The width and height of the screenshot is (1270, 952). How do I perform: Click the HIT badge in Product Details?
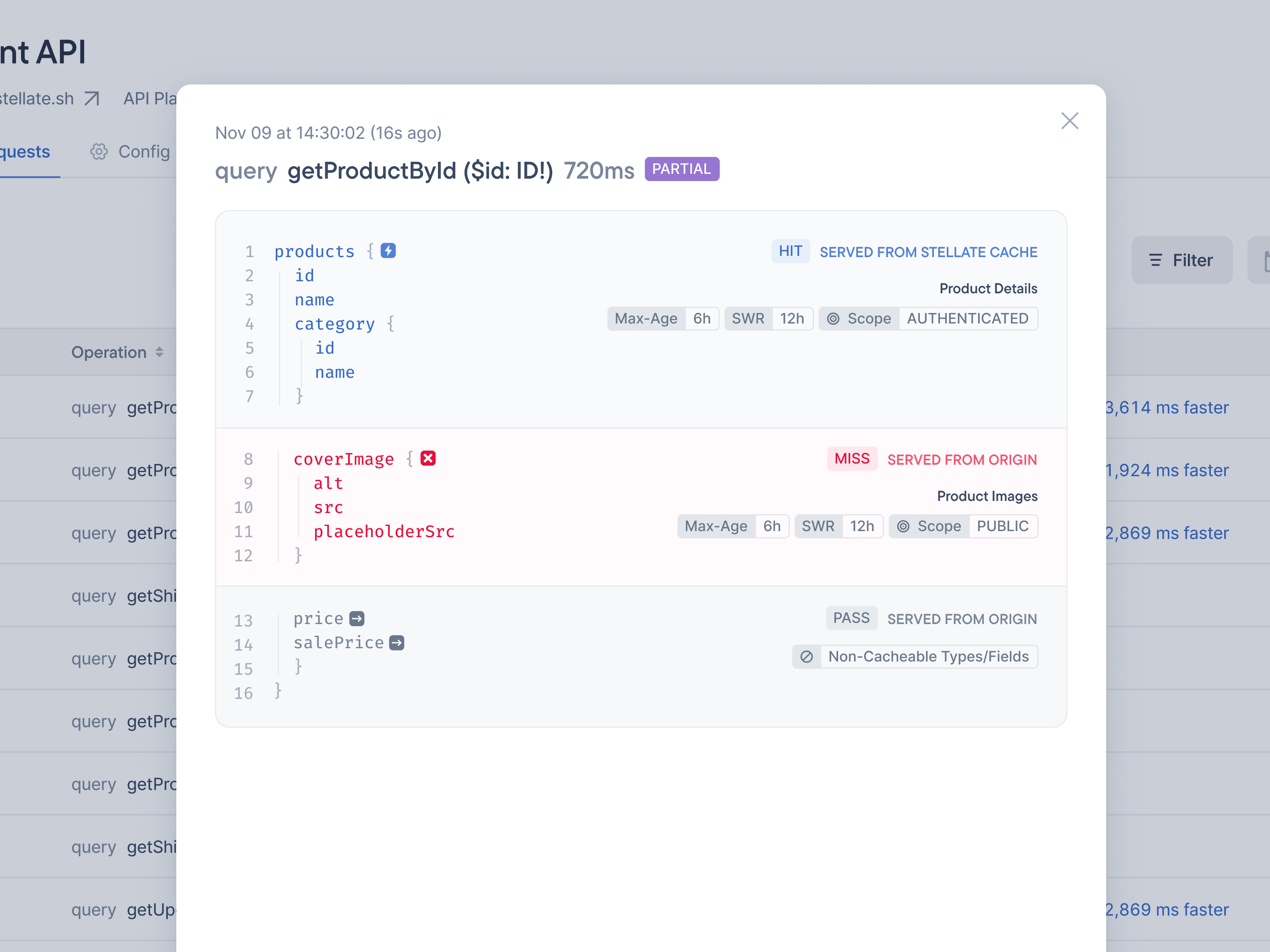tap(791, 251)
